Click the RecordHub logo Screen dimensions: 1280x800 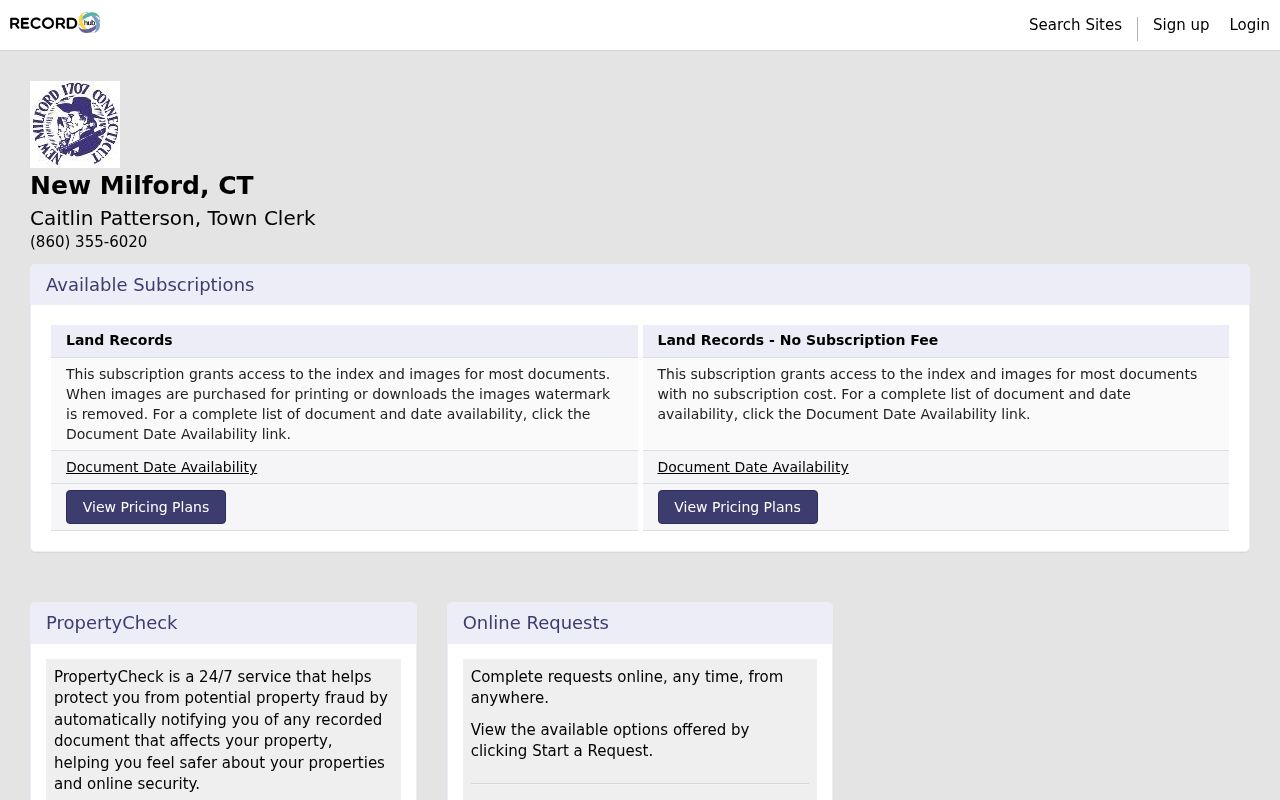pyautogui.click(x=55, y=23)
